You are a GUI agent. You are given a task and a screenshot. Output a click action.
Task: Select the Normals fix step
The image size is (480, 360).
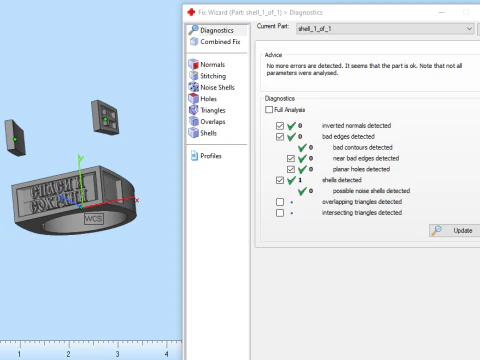click(x=212, y=64)
